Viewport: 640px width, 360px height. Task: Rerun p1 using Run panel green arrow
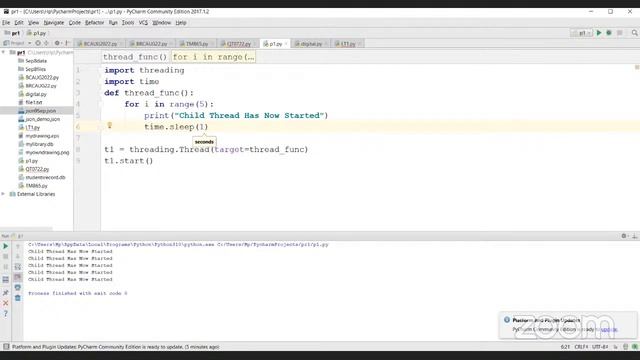coord(6,246)
